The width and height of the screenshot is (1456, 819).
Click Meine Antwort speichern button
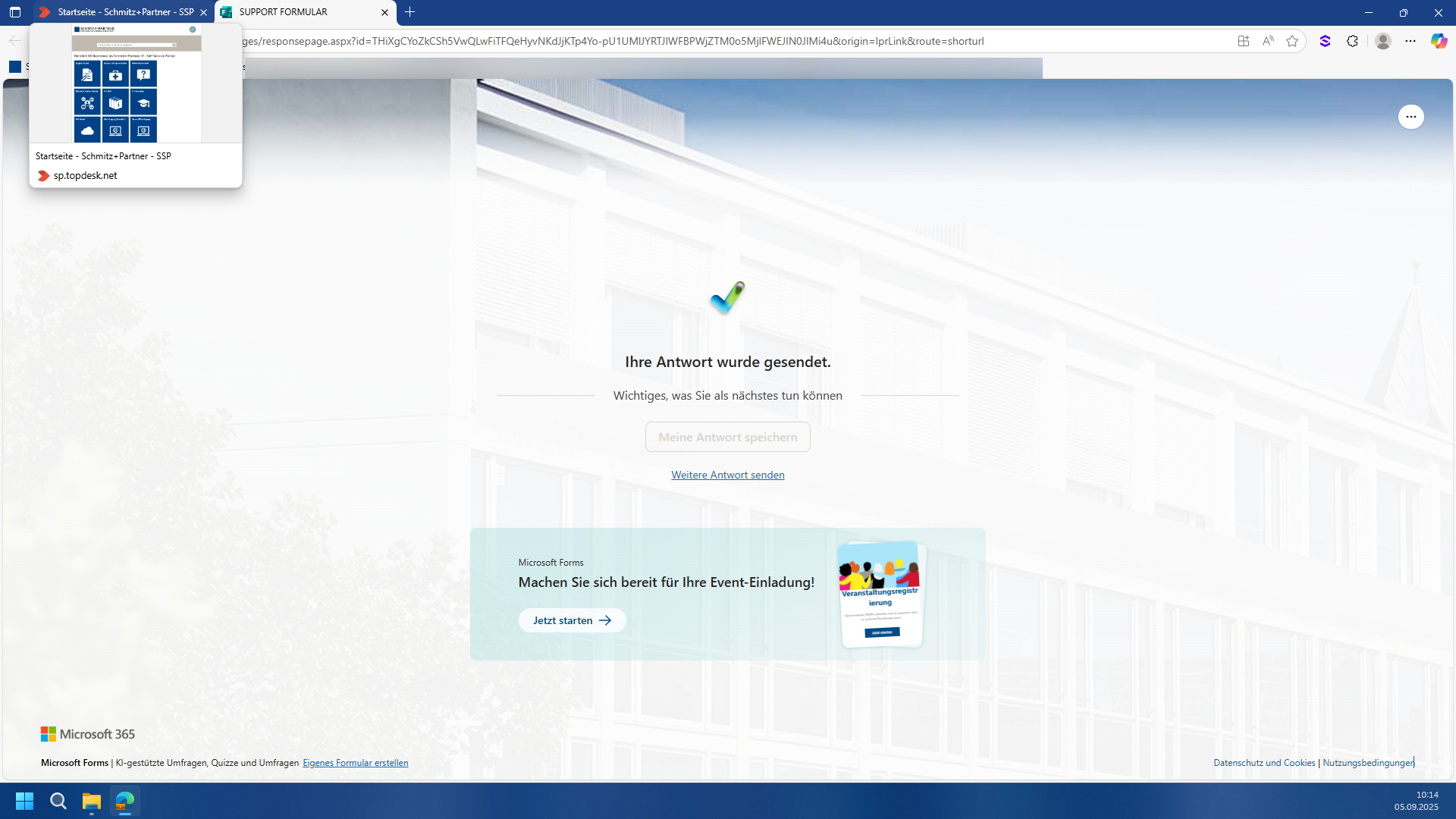tap(727, 437)
